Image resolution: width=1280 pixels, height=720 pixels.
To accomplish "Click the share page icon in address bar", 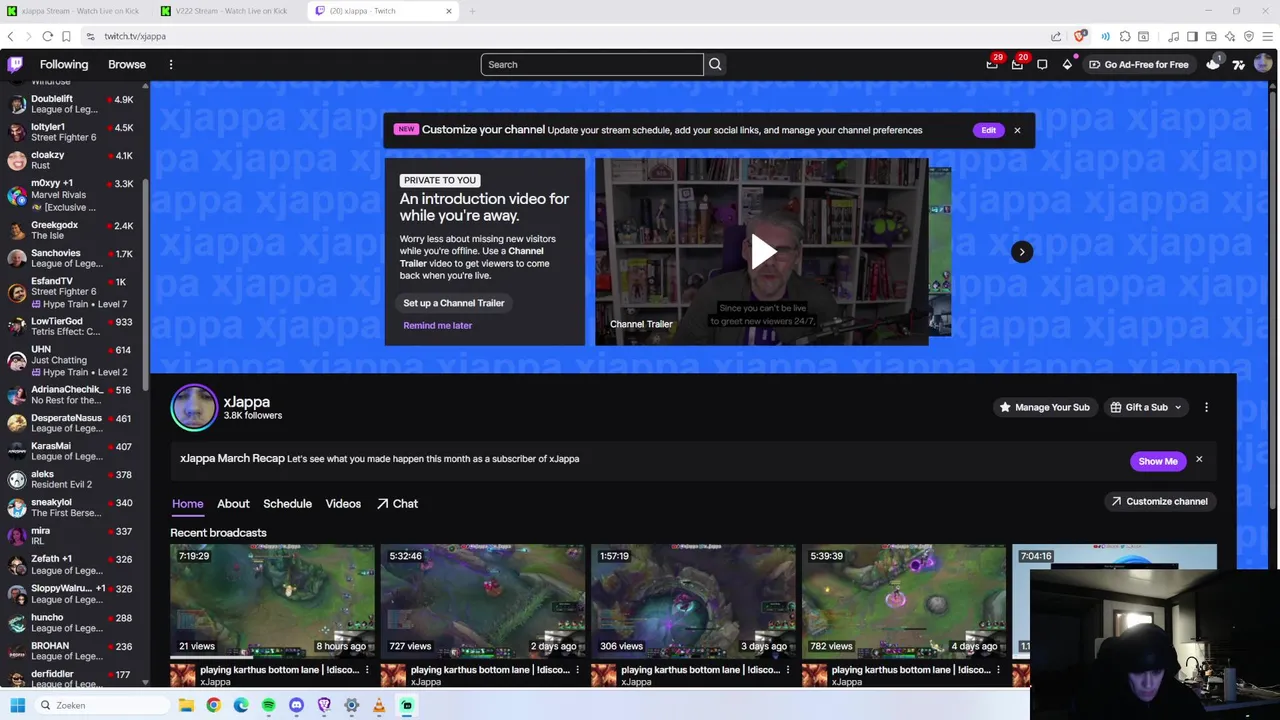I will click(1056, 36).
